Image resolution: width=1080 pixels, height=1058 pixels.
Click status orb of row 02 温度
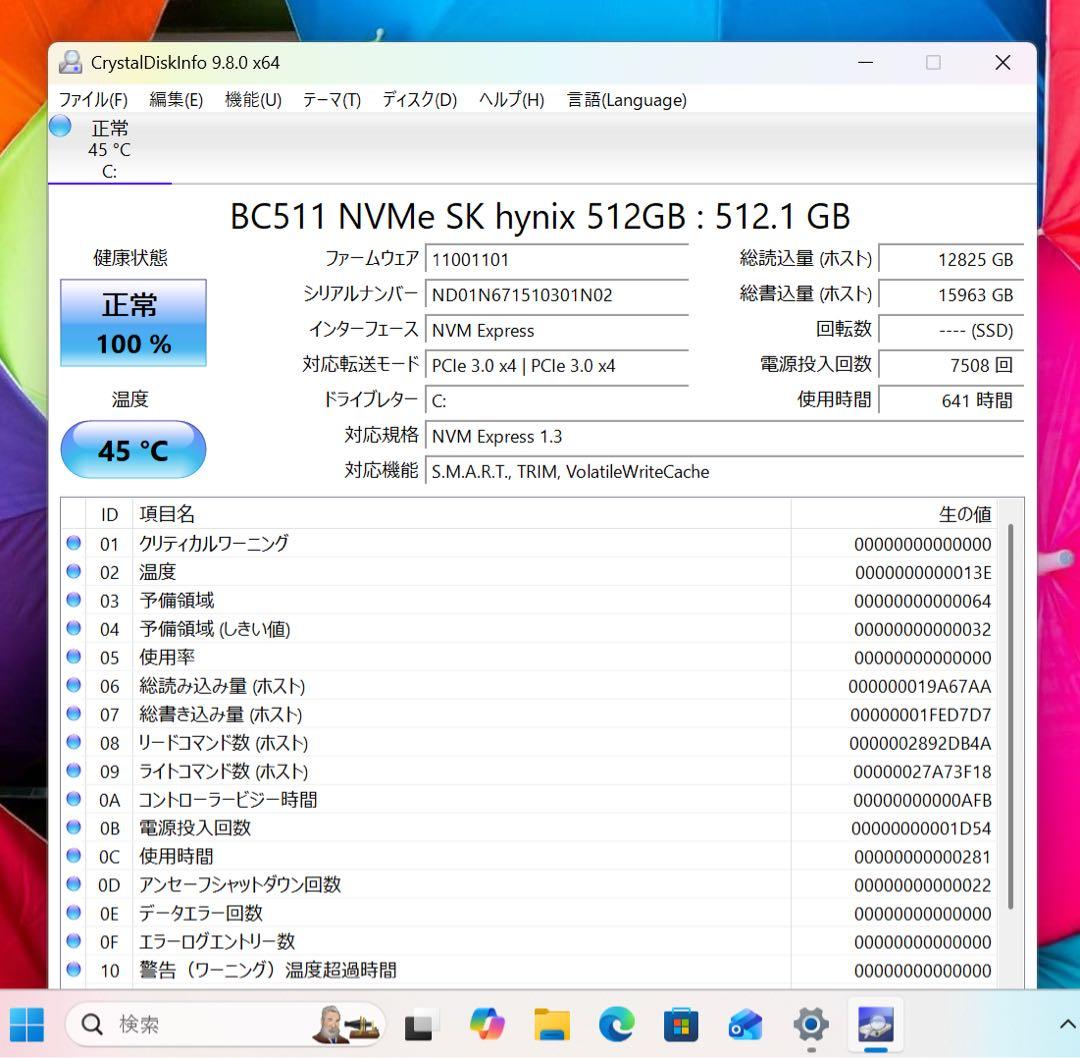(x=74, y=572)
